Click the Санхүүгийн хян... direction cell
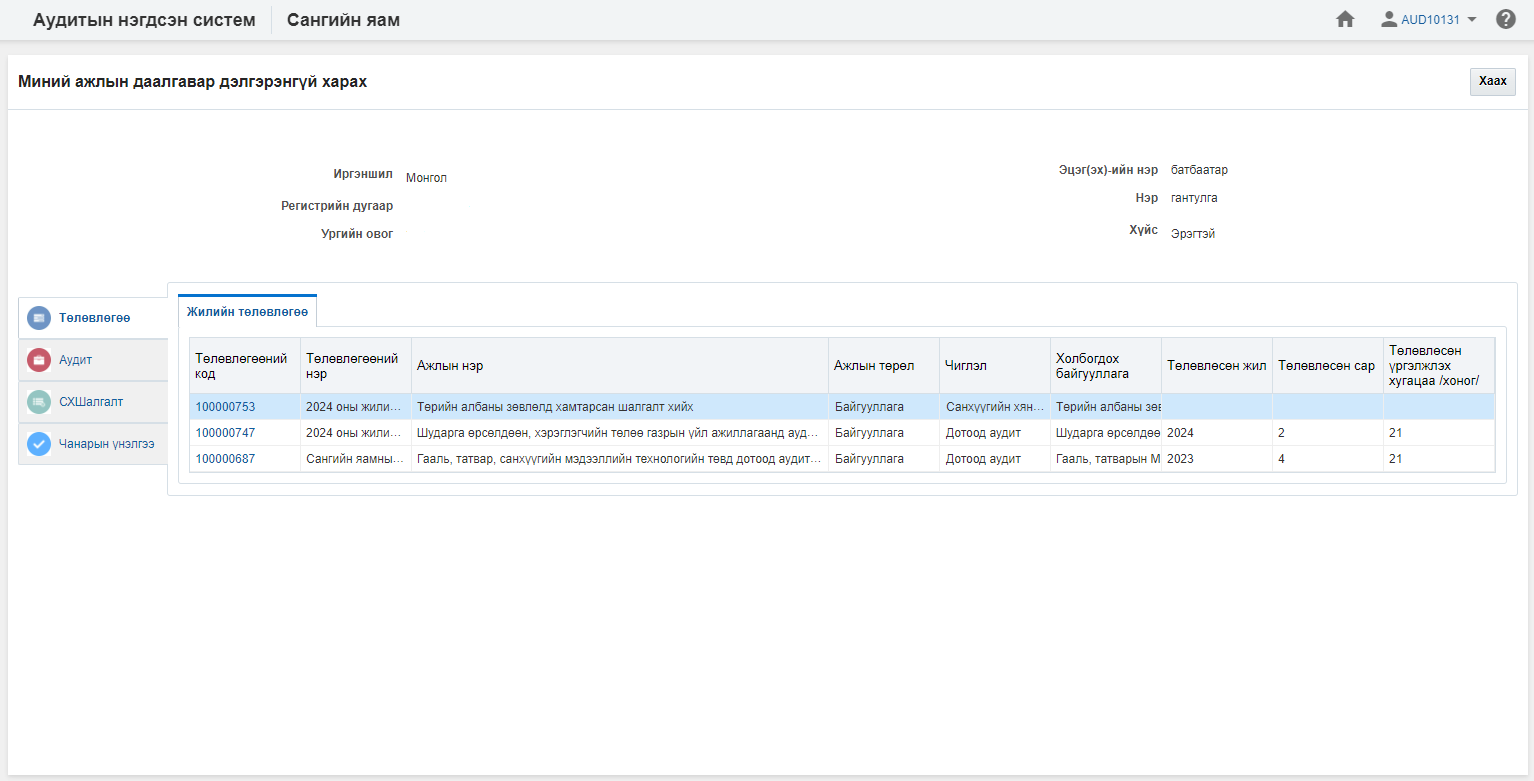Screen dimensions: 1534x781 (995, 407)
